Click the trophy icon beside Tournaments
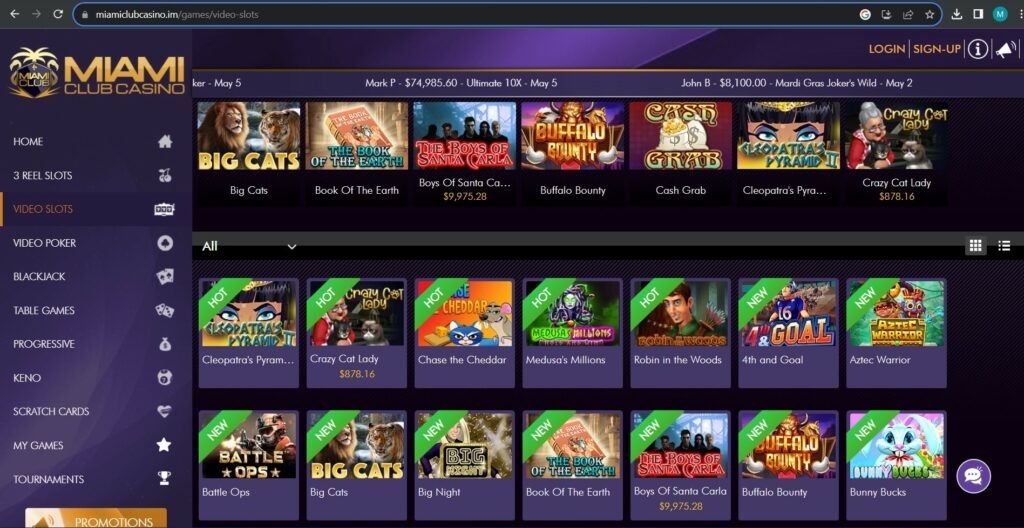Viewport: 1024px width, 528px height. [x=164, y=479]
